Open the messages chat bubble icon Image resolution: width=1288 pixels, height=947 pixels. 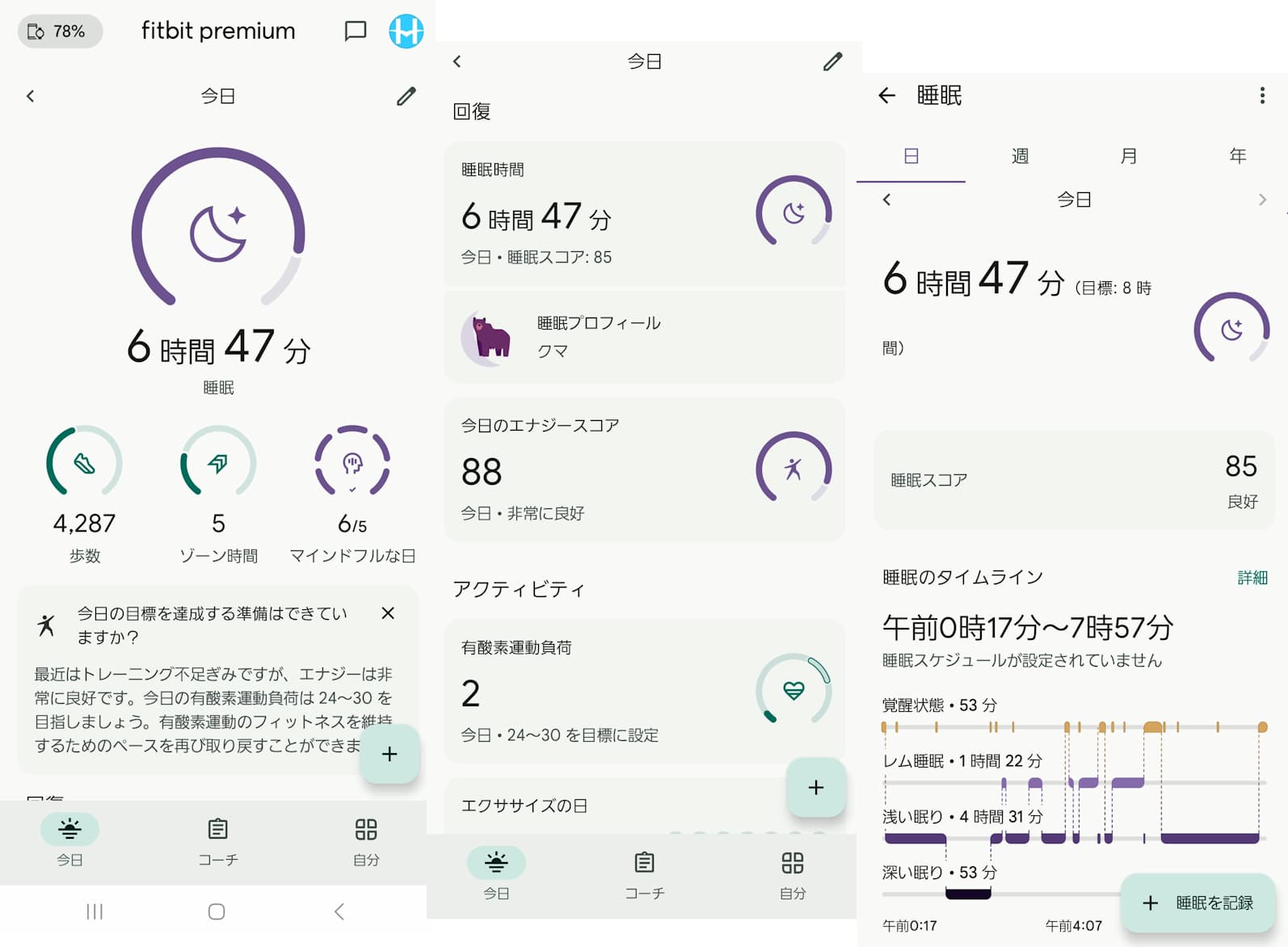(x=356, y=32)
